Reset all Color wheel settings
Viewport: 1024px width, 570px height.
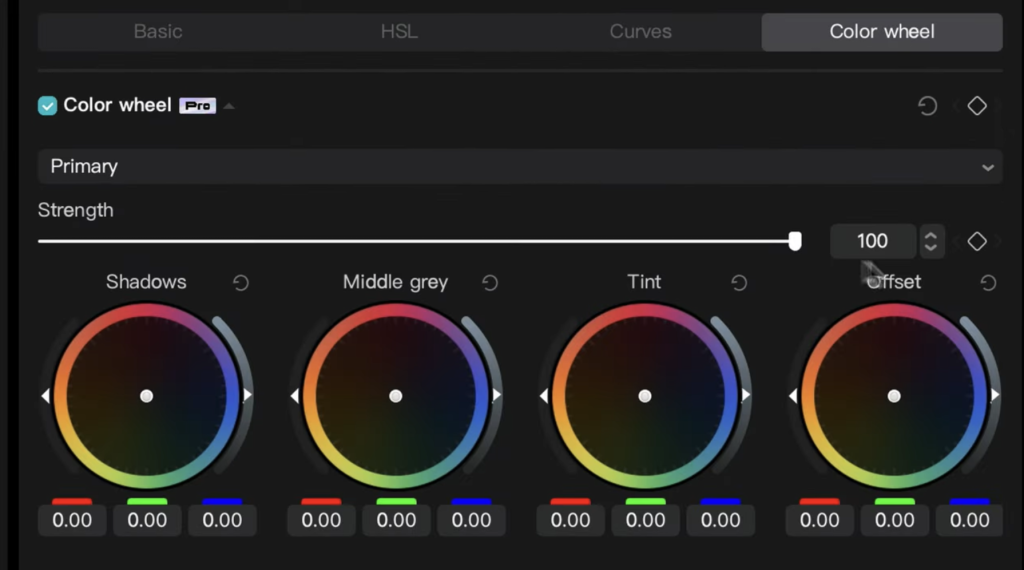(927, 106)
